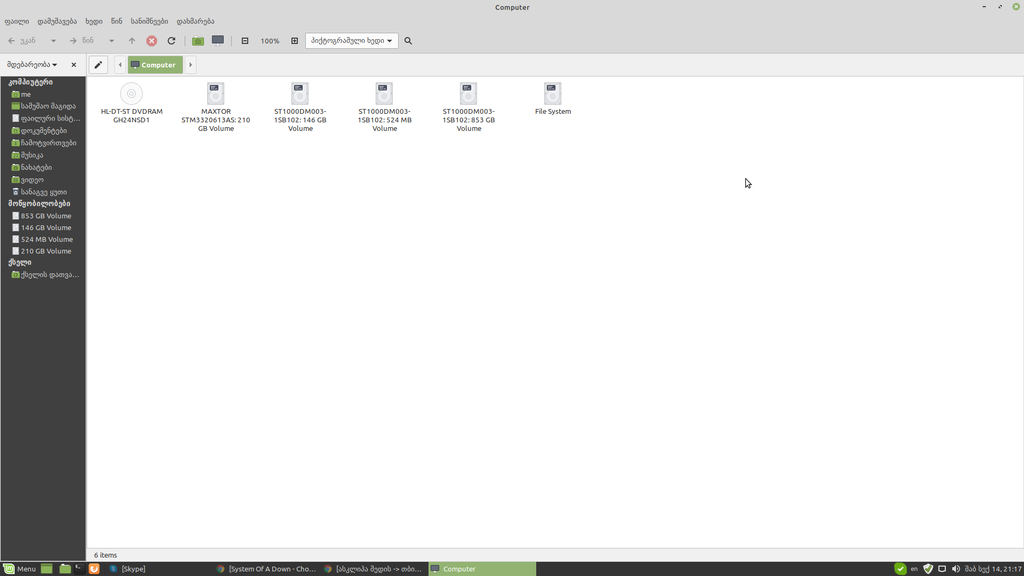Viewport: 1024px width, 576px height.
Task: Click the Computer monitor toolbar icon
Action: tap(218, 40)
